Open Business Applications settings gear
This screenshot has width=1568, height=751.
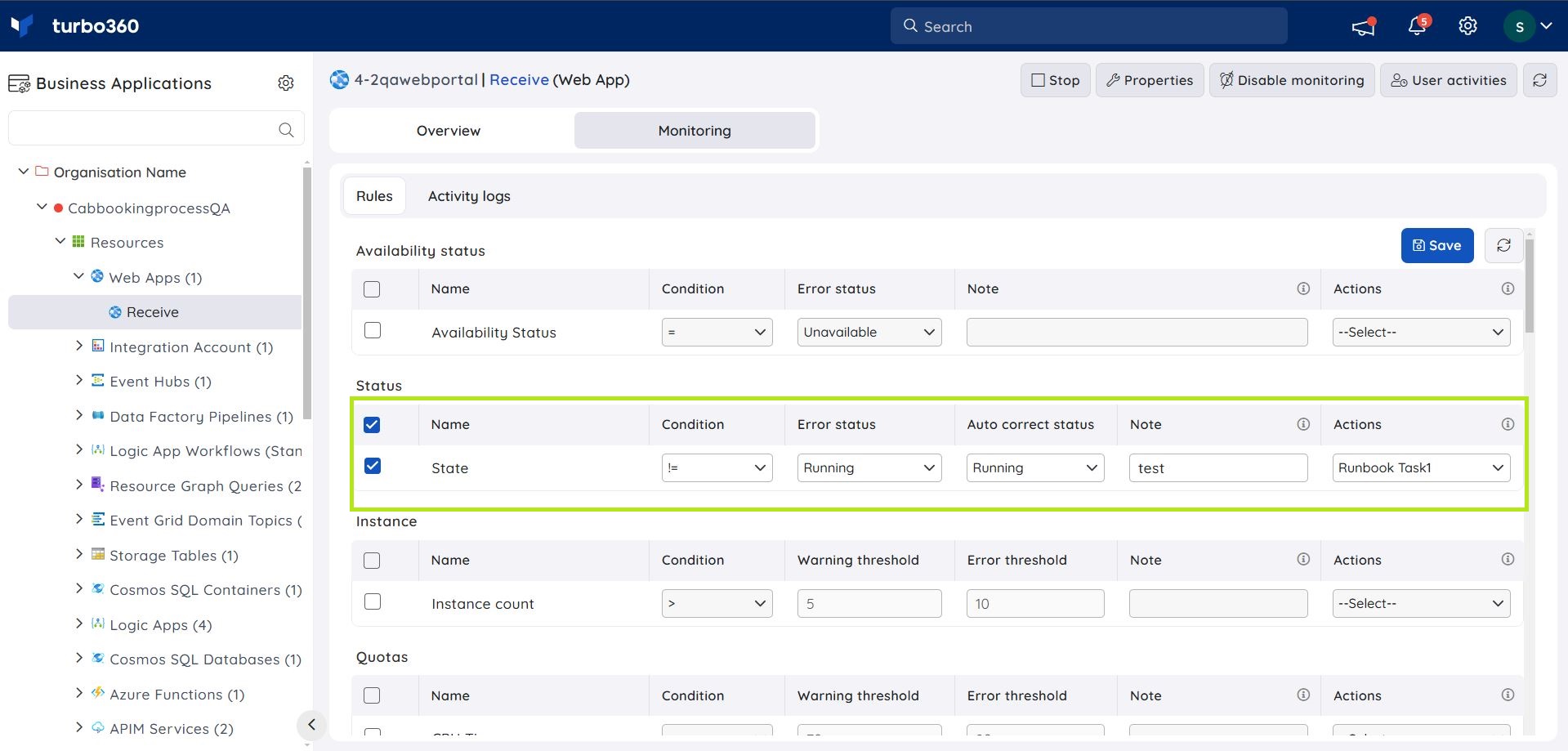(x=286, y=83)
